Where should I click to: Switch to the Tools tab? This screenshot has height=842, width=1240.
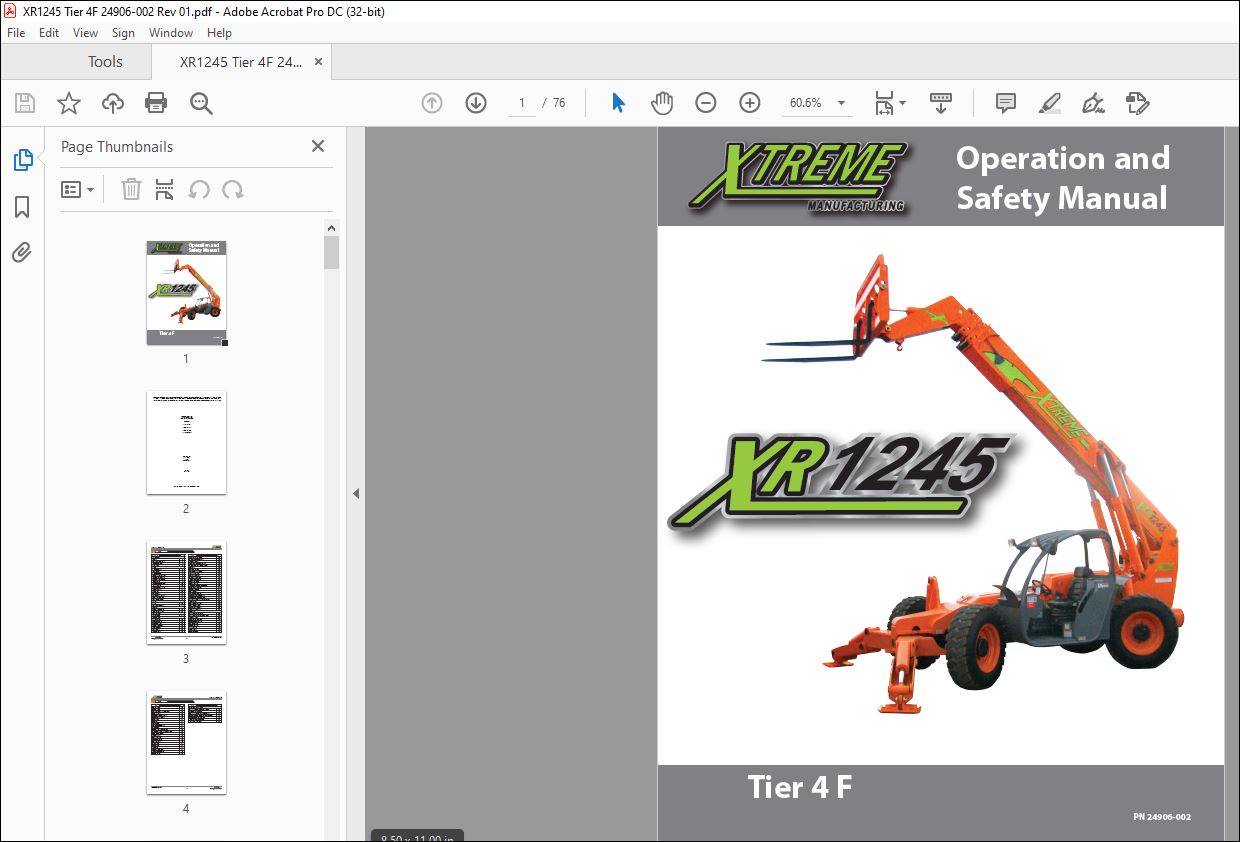(105, 62)
